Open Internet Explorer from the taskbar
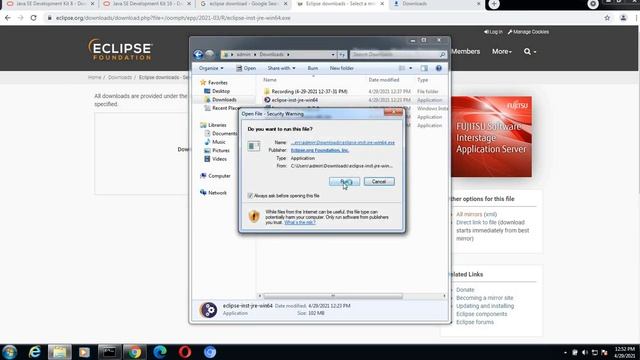Screen dimensions: 640x360 [35, 352]
